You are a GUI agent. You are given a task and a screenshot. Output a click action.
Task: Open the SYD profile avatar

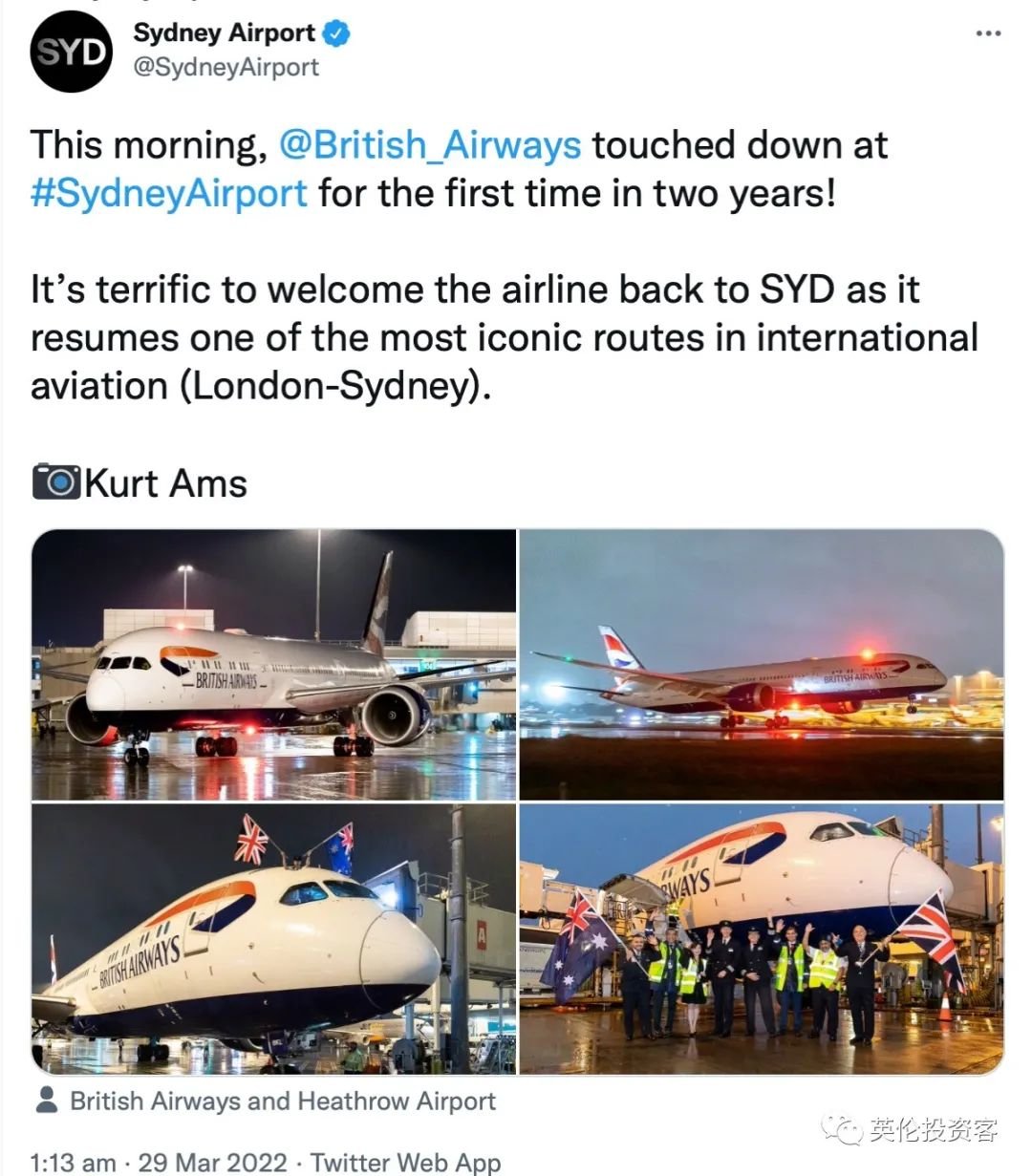(71, 52)
